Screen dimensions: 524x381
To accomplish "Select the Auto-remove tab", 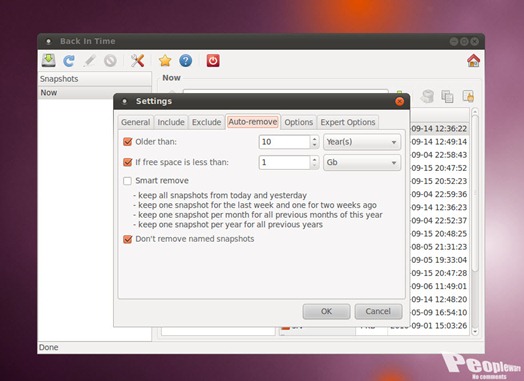I will point(253,122).
